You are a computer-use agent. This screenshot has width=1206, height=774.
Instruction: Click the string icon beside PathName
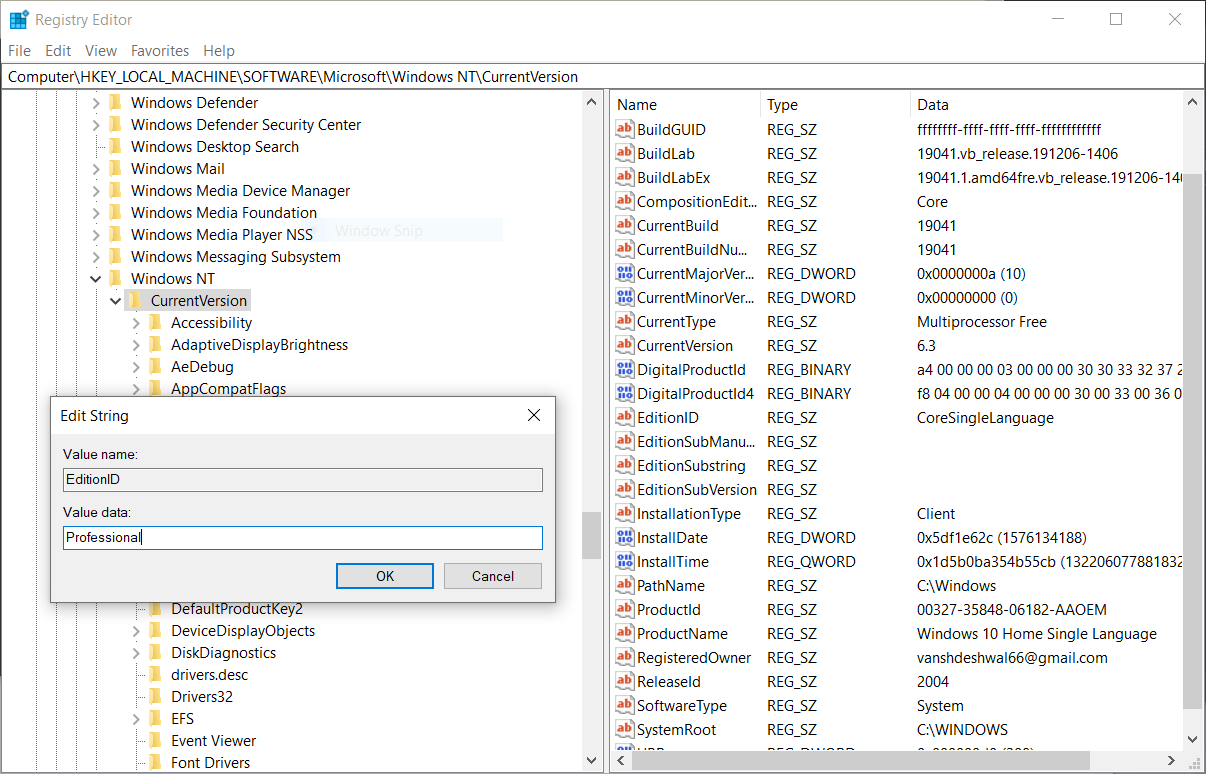pyautogui.click(x=625, y=586)
